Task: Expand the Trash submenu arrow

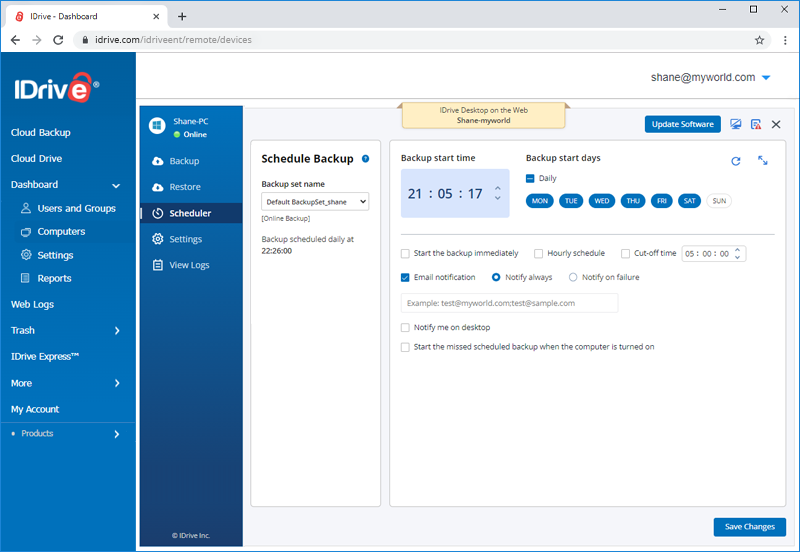Action: tap(117, 331)
